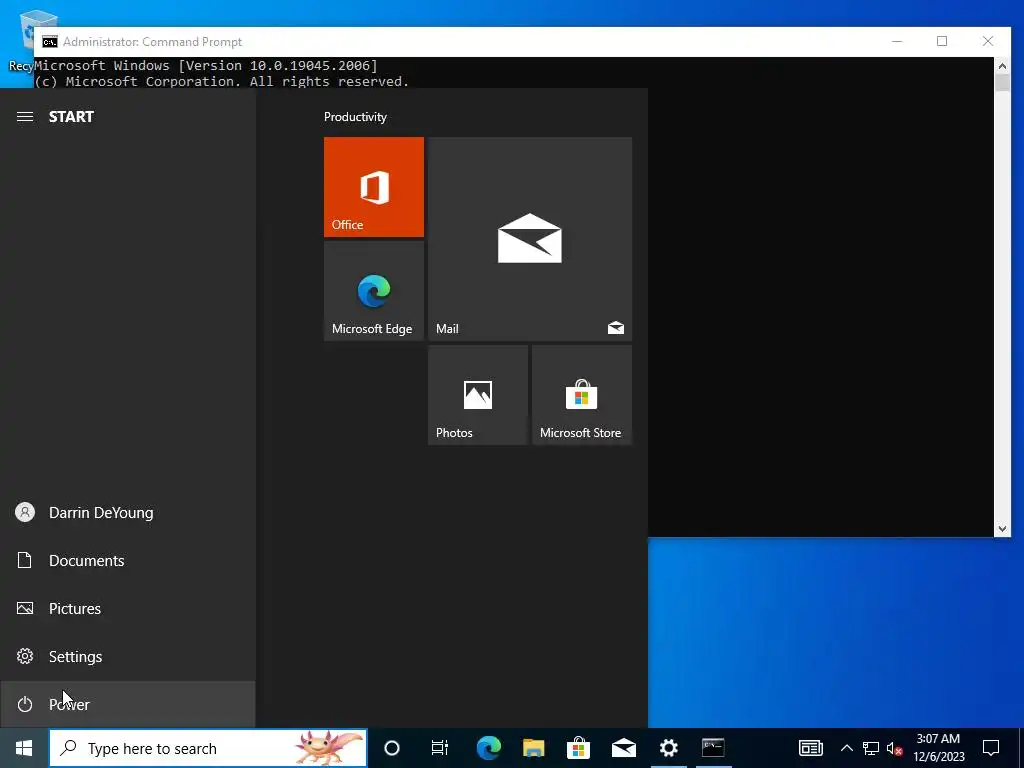
Task: Open File Explorer from taskbar
Action: click(534, 748)
